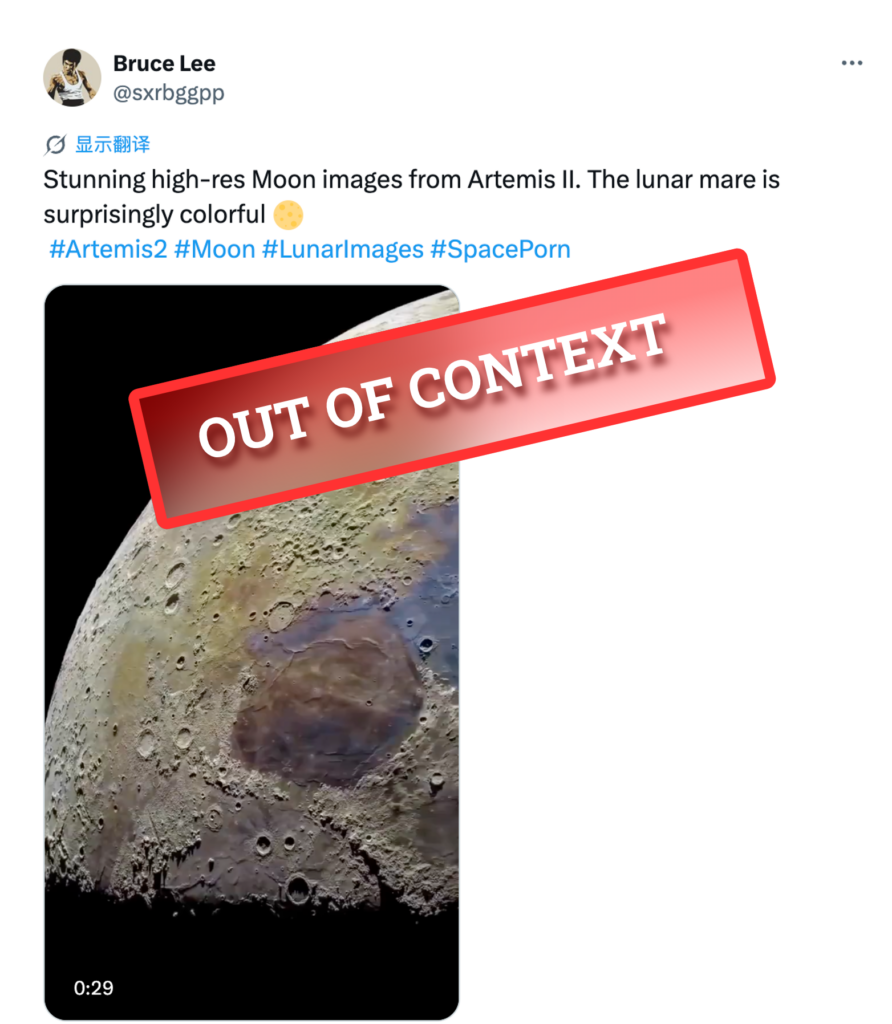892x1024 pixels.
Task: Click the @sxrbggpp handle
Action: [x=169, y=93]
